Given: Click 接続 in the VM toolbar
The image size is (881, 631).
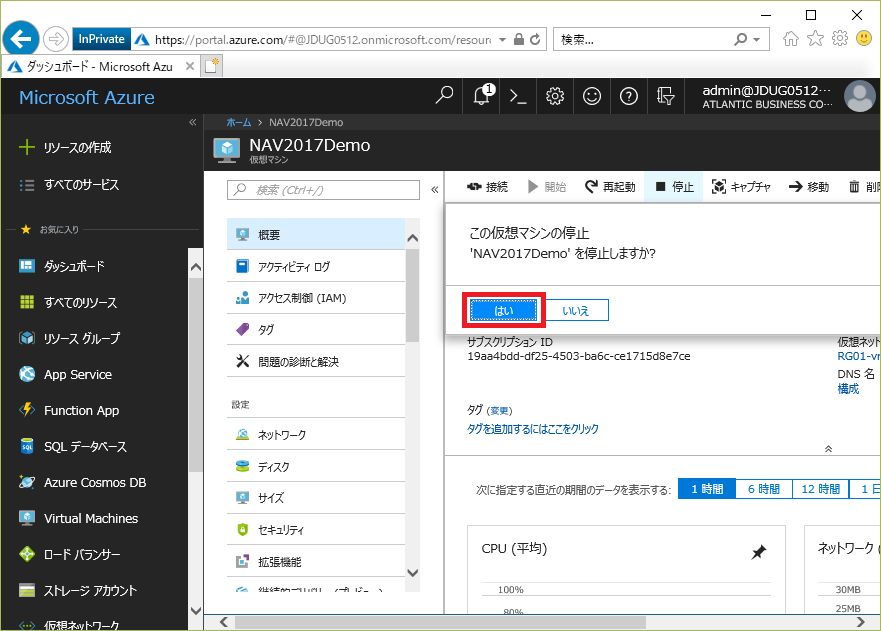Looking at the screenshot, I should point(487,187).
